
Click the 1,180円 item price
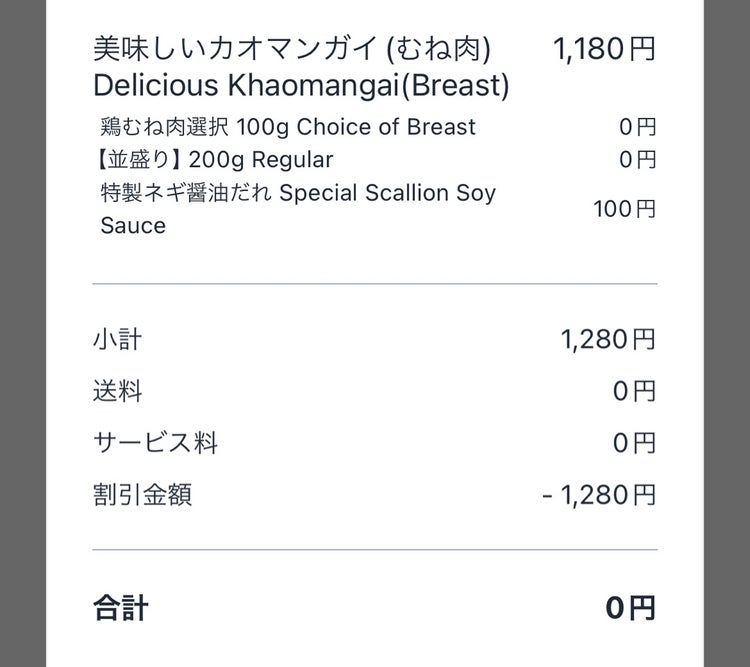604,49
